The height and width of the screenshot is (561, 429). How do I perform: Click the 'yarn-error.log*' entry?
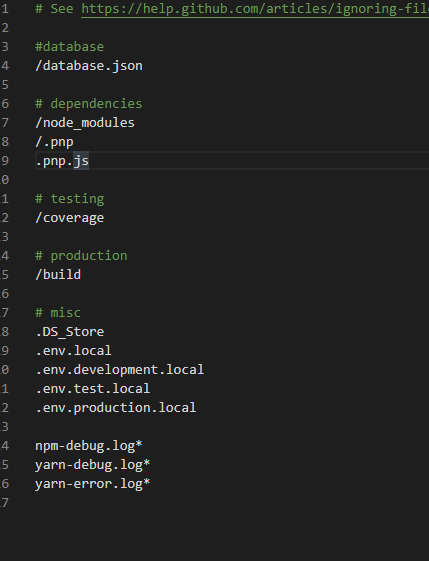tap(93, 484)
